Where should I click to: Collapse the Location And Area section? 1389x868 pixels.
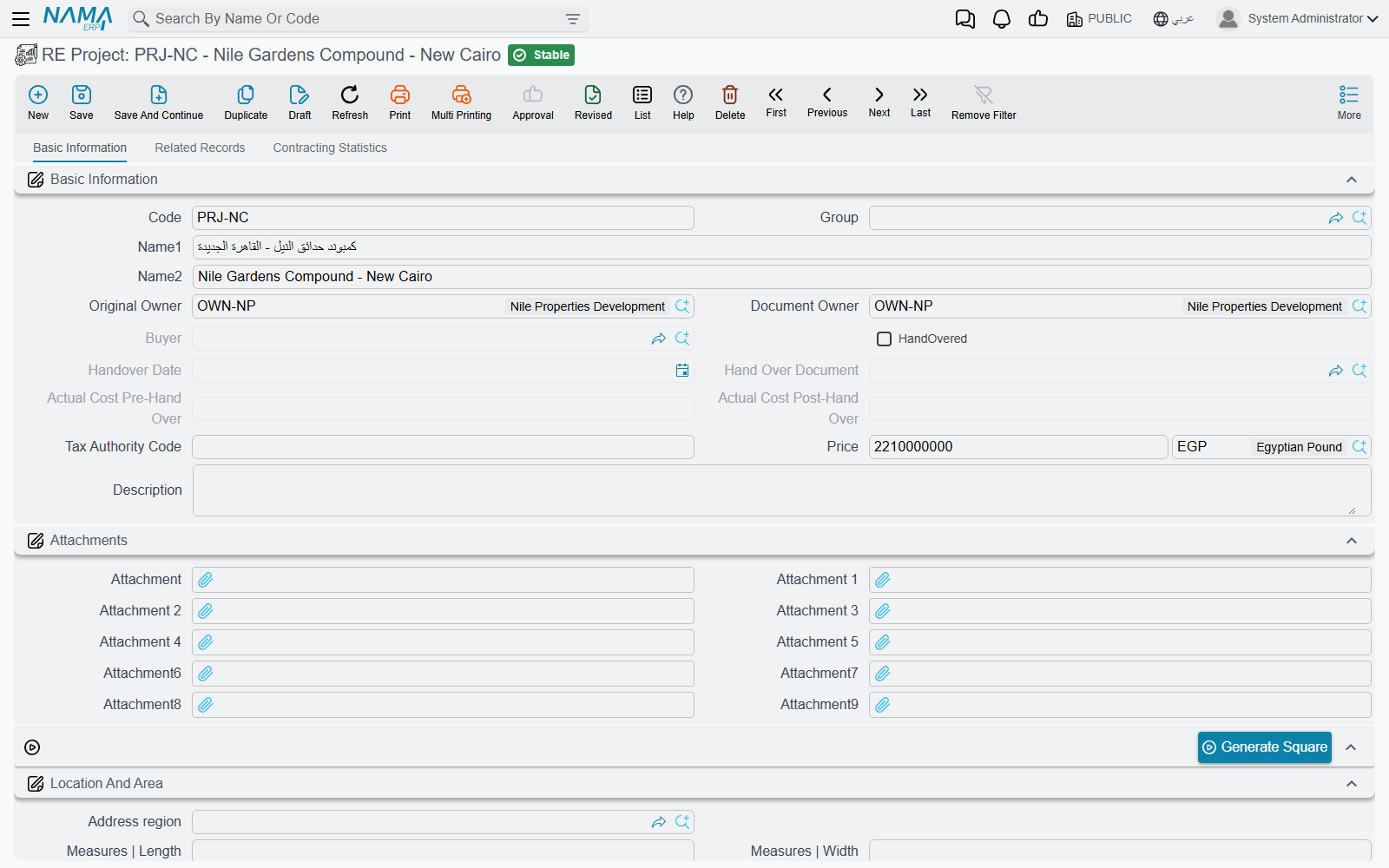point(1352,784)
